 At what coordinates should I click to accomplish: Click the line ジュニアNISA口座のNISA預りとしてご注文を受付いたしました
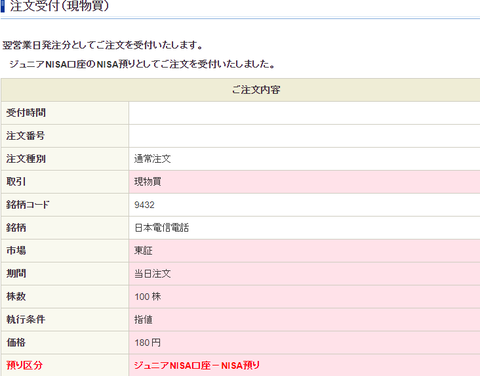(x=142, y=64)
